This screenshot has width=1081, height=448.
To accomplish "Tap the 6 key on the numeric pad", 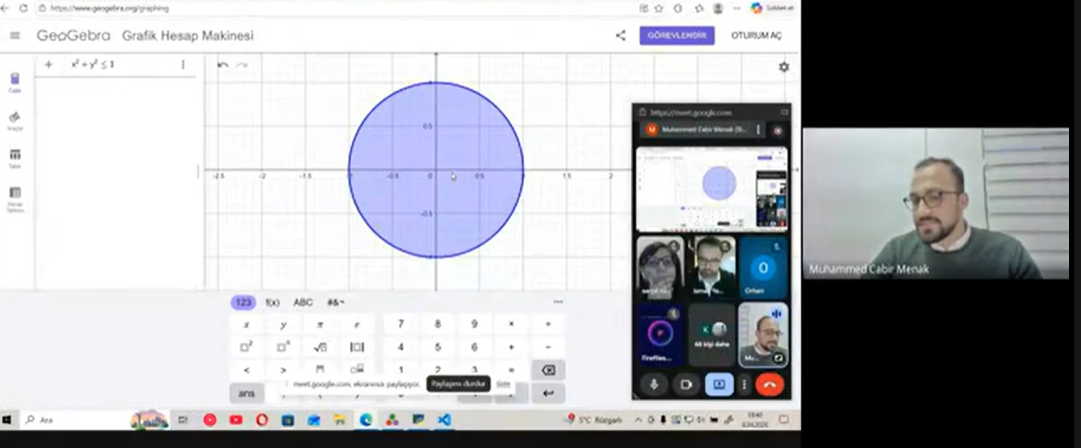I will coord(474,347).
